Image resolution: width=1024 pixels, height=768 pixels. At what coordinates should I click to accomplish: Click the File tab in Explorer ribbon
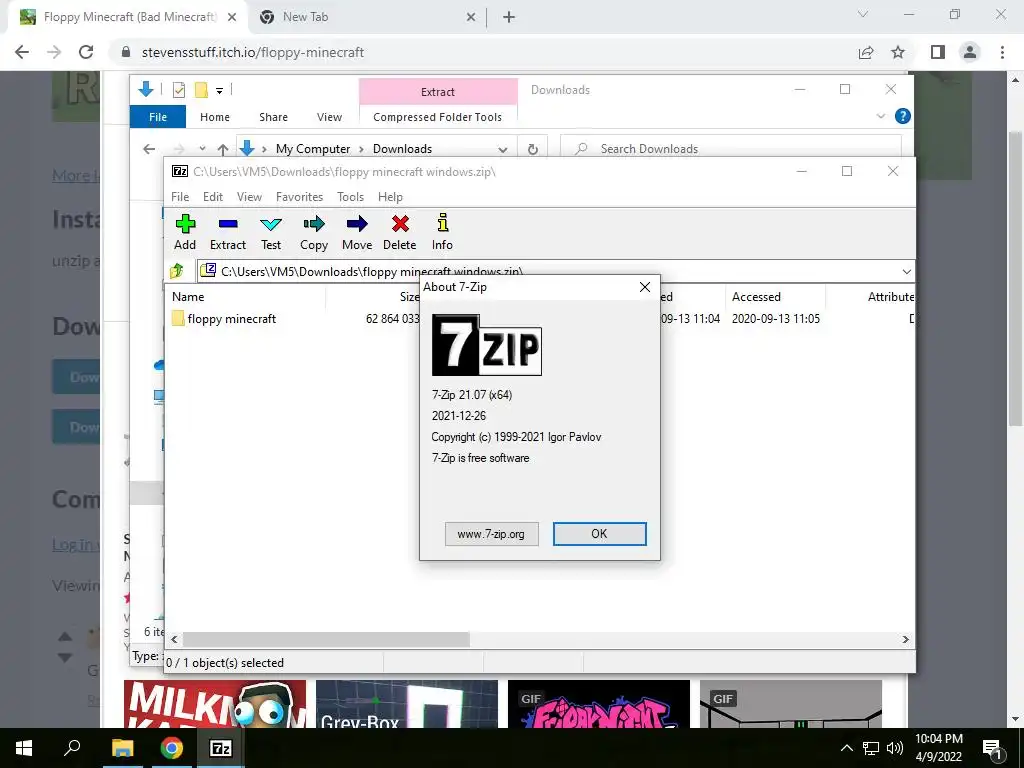(158, 117)
